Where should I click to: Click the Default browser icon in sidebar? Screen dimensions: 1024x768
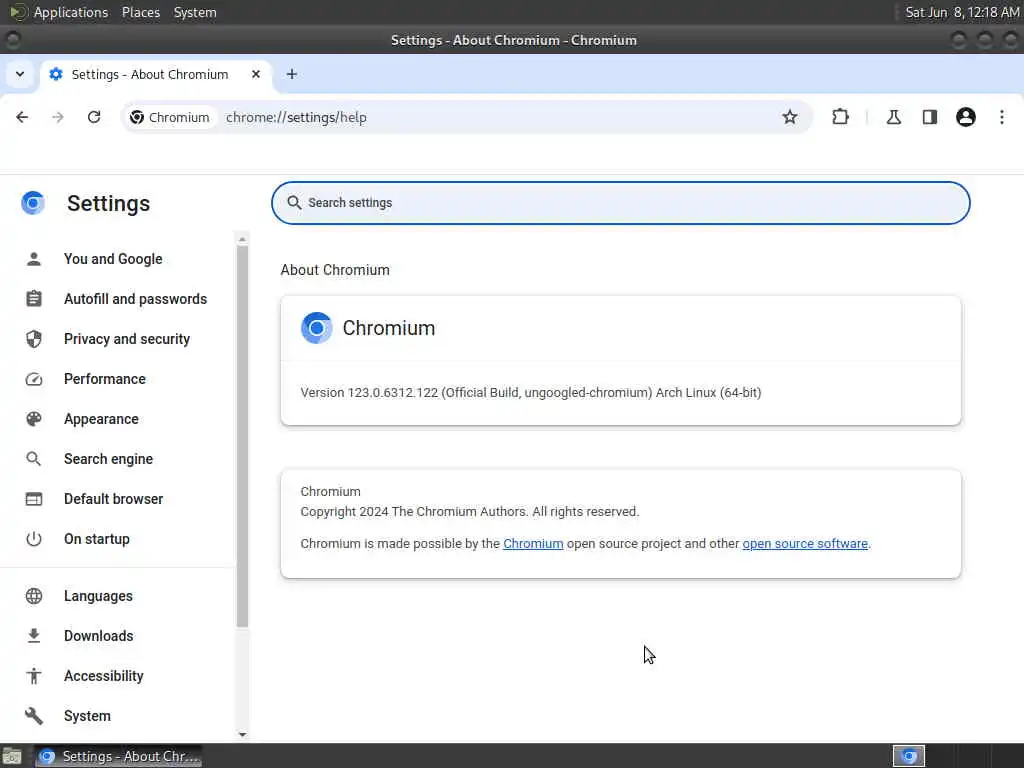point(34,499)
